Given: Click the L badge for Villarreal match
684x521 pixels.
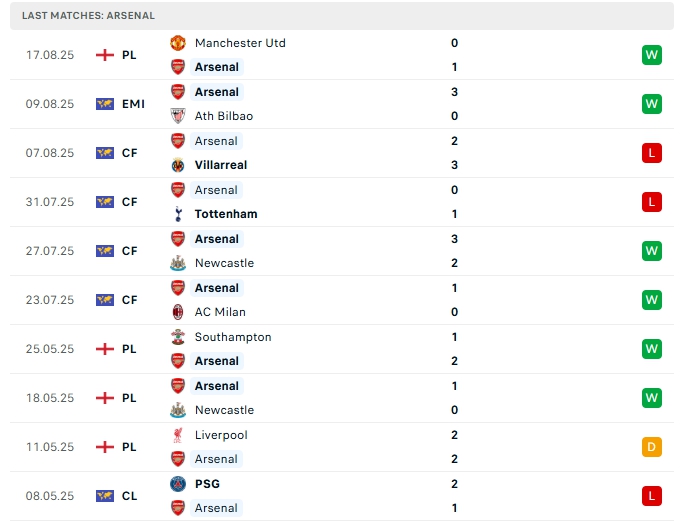Looking at the screenshot, I should point(652,153).
